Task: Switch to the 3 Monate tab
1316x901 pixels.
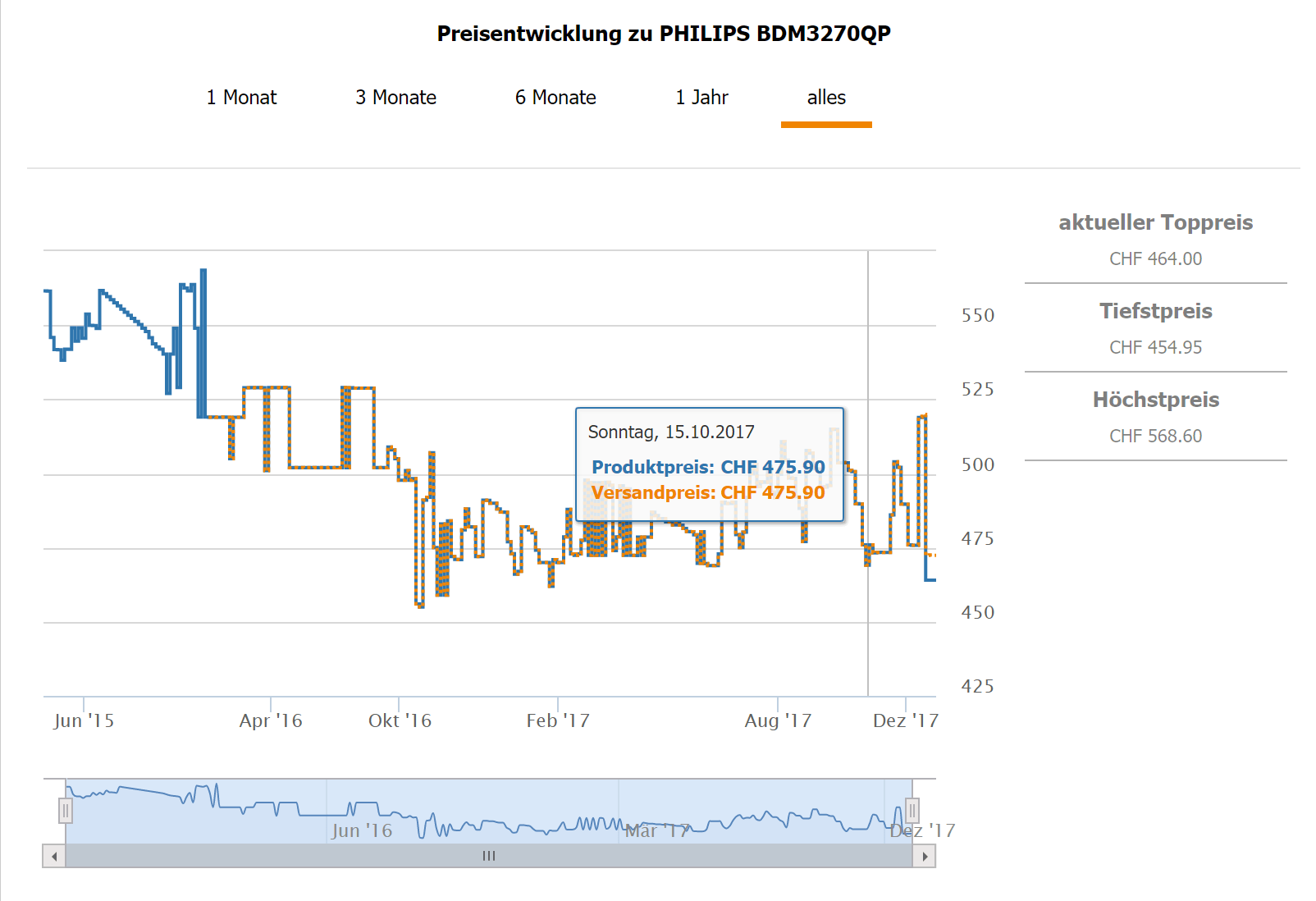Action: click(395, 98)
